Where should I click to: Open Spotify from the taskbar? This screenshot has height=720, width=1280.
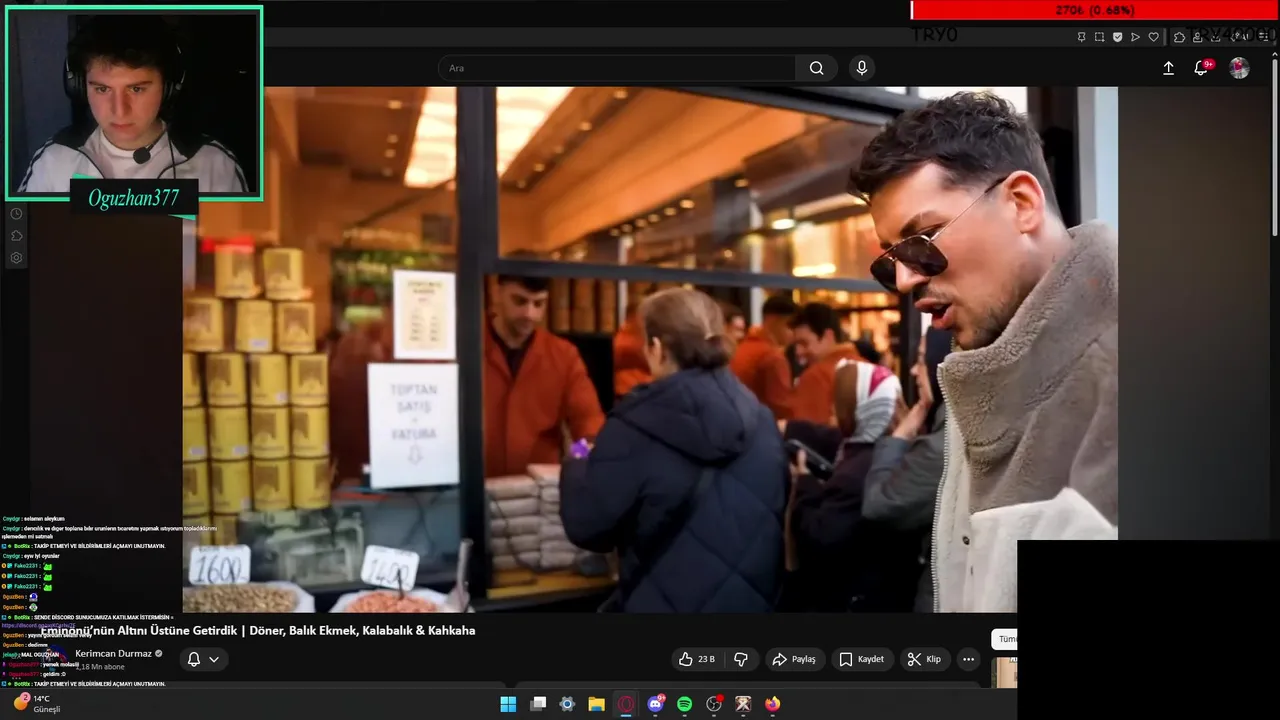(684, 704)
